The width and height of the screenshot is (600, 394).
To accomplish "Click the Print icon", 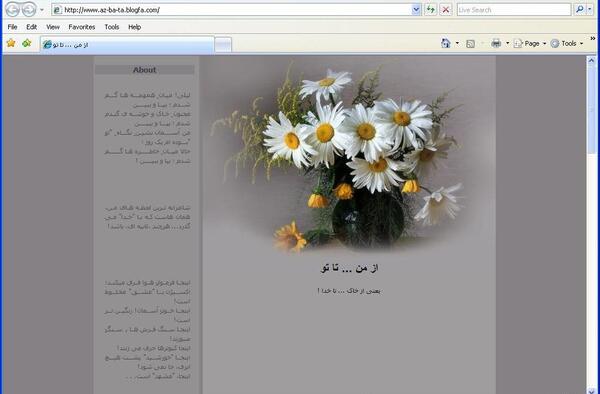I will [x=496, y=43].
